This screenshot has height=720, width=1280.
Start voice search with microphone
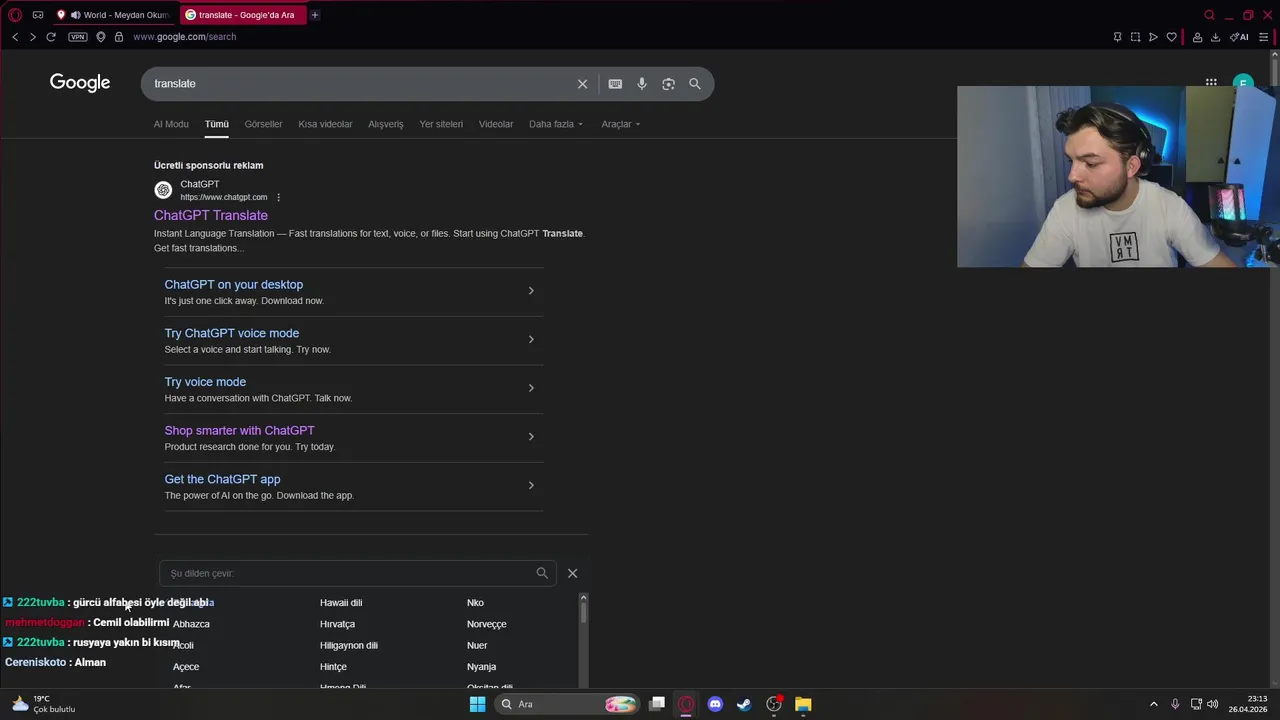pos(642,84)
